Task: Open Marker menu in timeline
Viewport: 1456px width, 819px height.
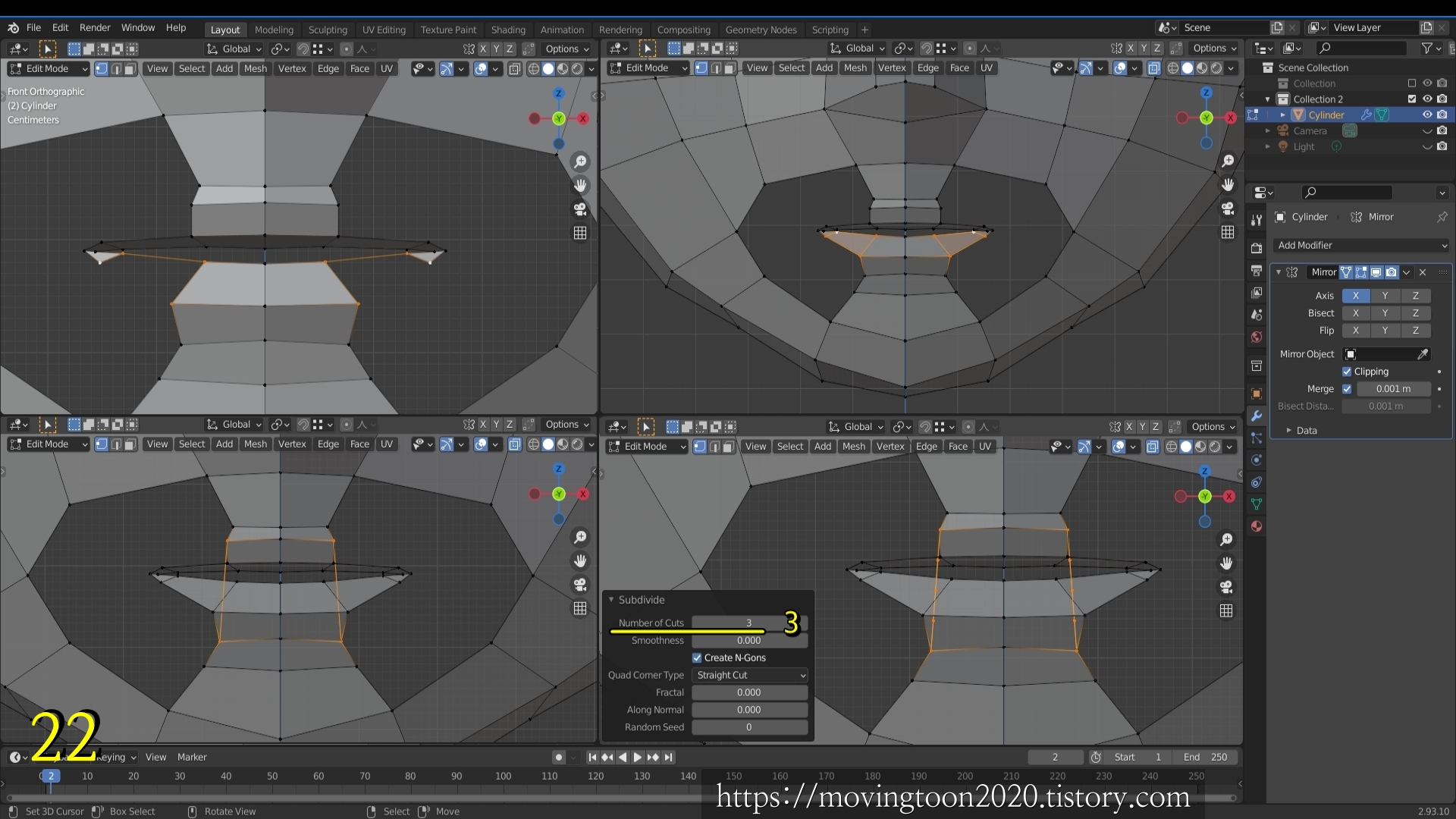Action: (x=192, y=757)
